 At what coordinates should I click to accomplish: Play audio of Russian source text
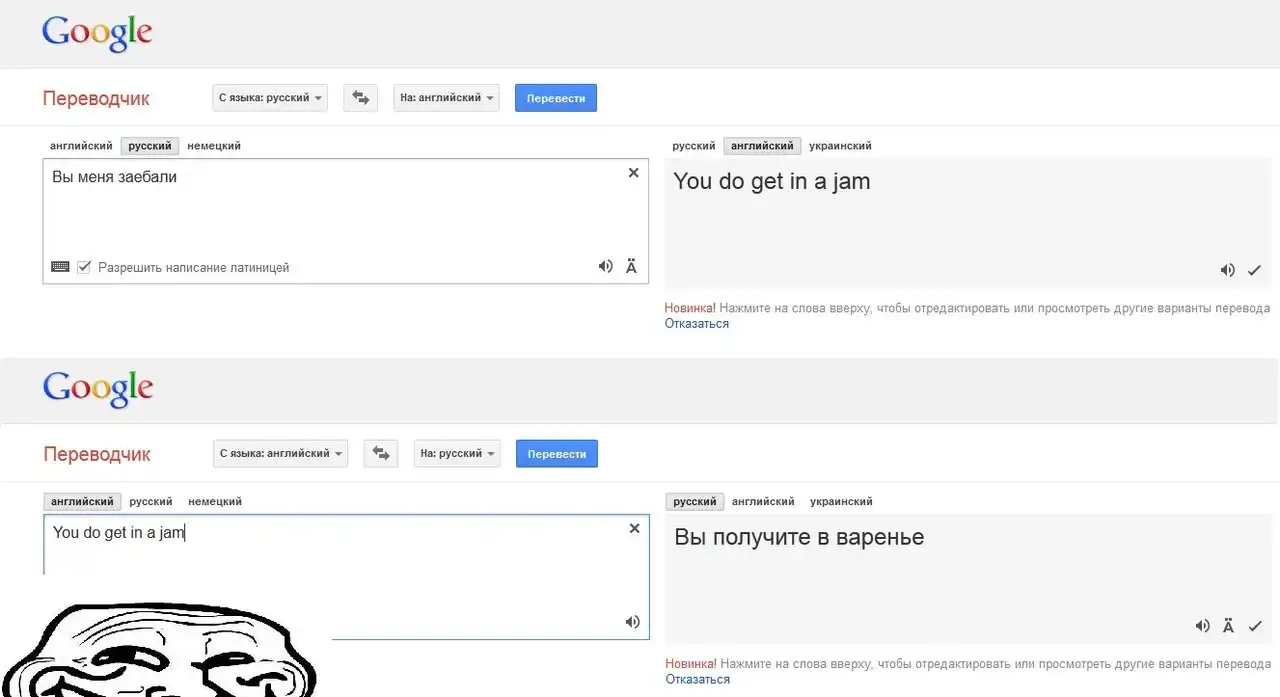click(x=605, y=266)
